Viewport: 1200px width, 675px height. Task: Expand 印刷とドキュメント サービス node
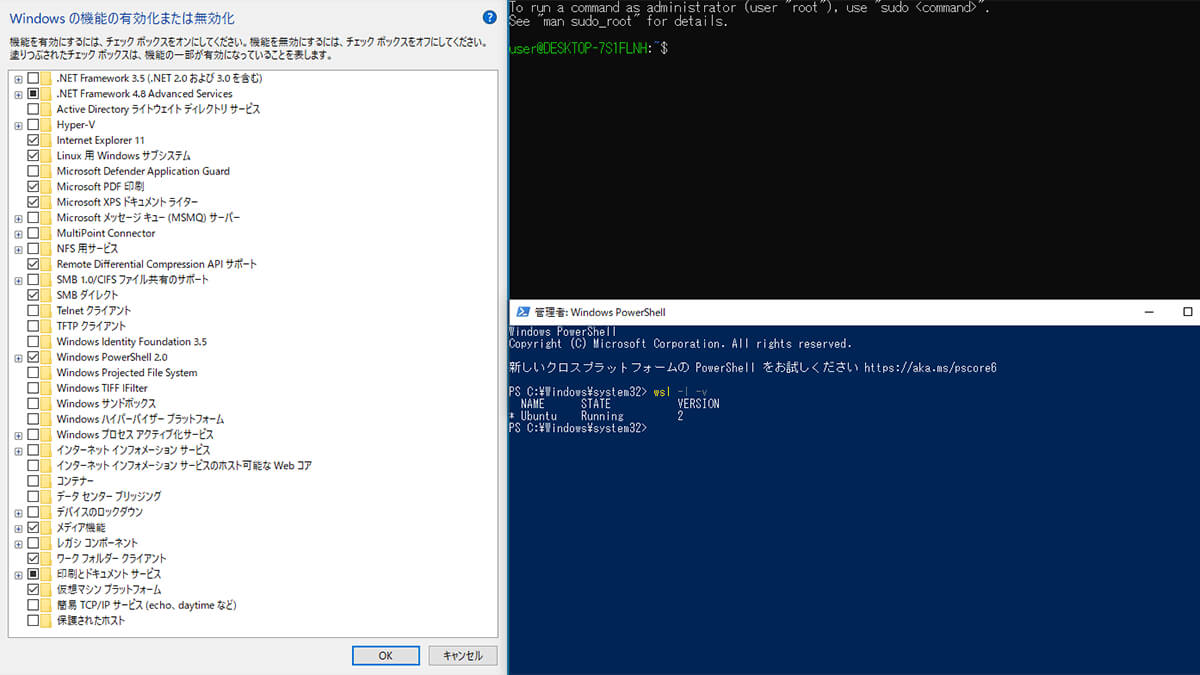[x=18, y=574]
